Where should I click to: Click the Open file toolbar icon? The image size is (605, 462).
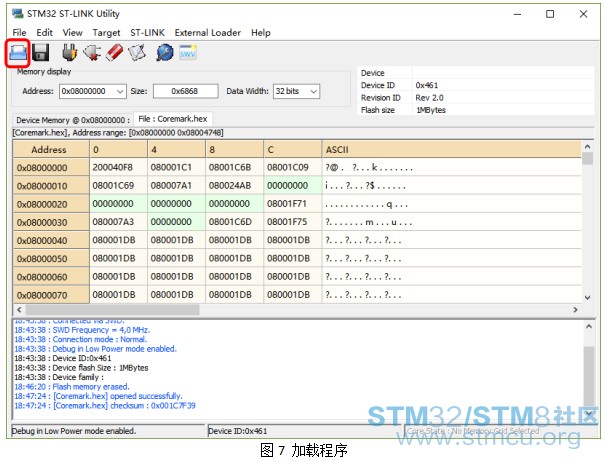pos(18,53)
